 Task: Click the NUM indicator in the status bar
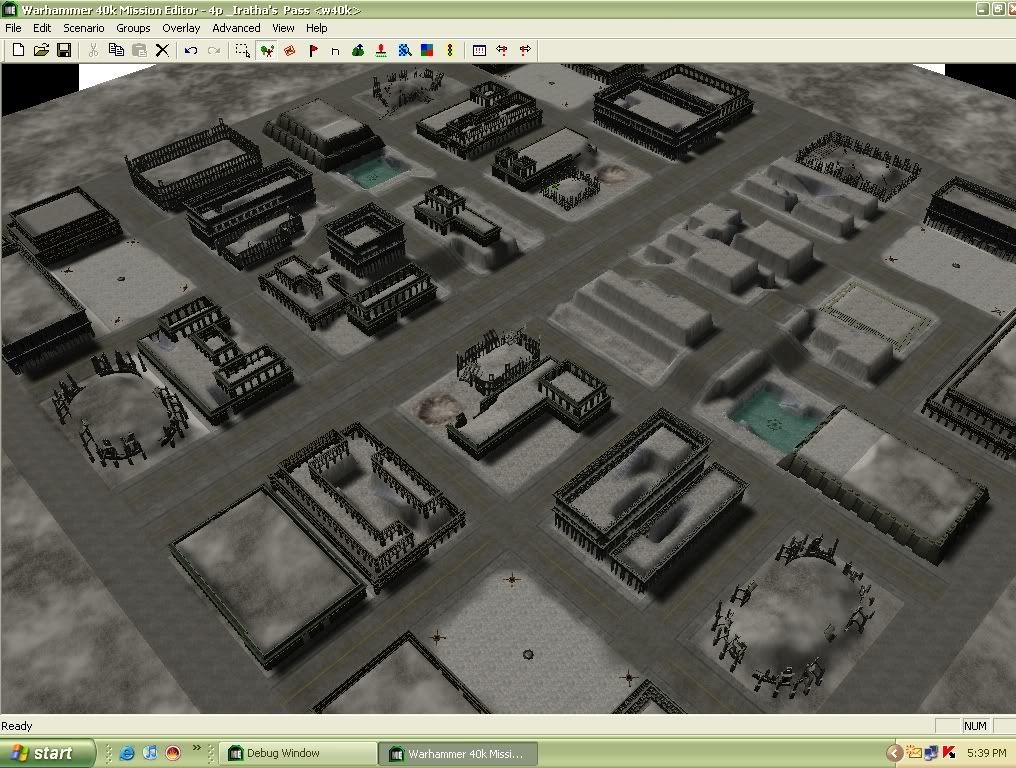(x=975, y=726)
